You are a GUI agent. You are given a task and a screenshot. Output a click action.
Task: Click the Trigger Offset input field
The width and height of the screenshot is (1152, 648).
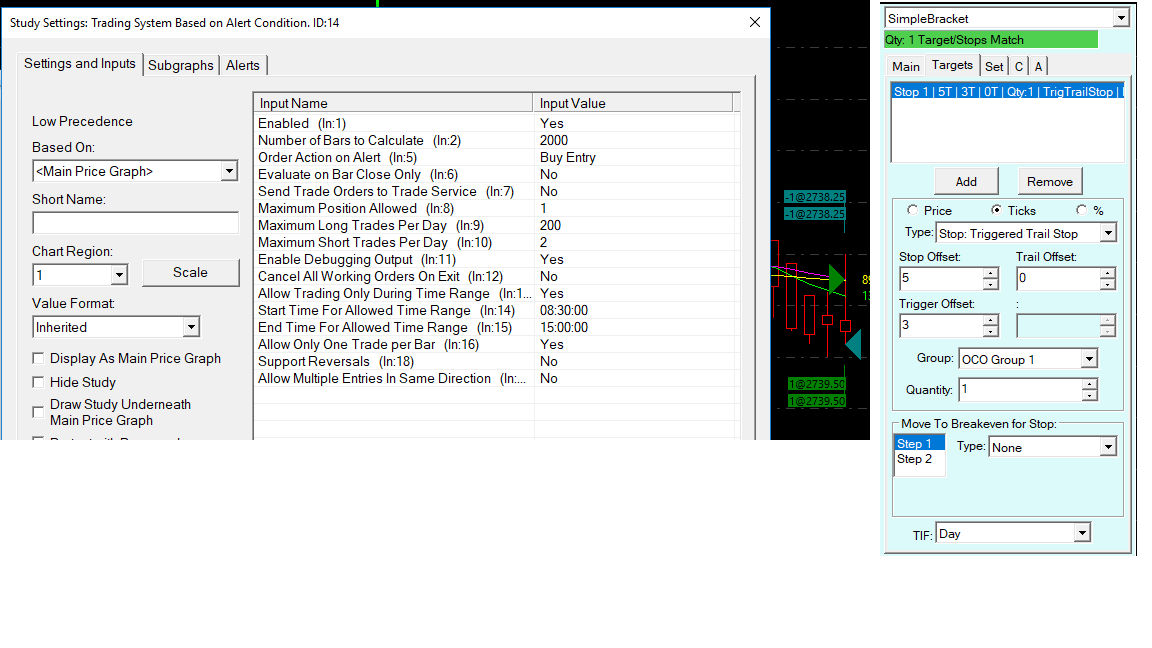point(941,325)
